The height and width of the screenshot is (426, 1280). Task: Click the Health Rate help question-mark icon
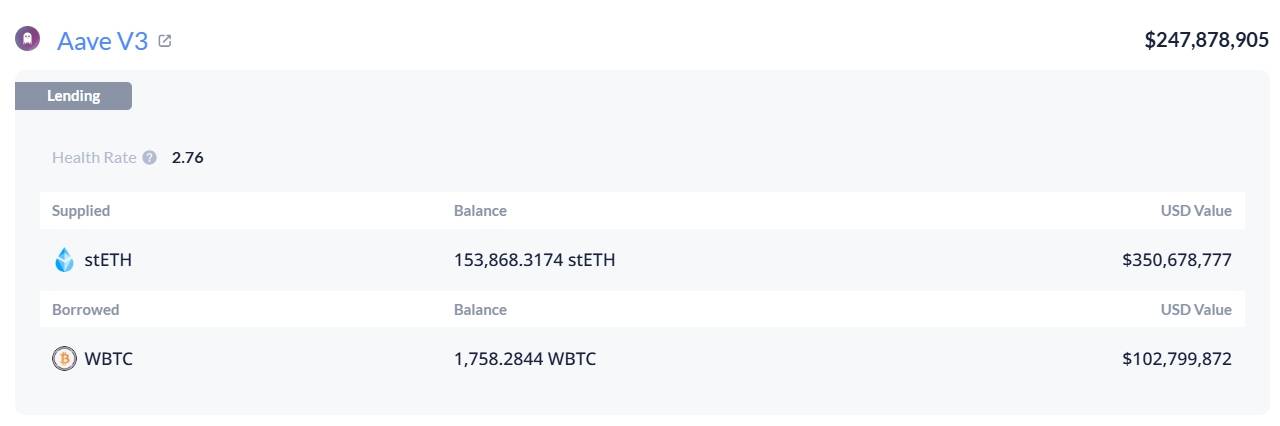(x=149, y=157)
